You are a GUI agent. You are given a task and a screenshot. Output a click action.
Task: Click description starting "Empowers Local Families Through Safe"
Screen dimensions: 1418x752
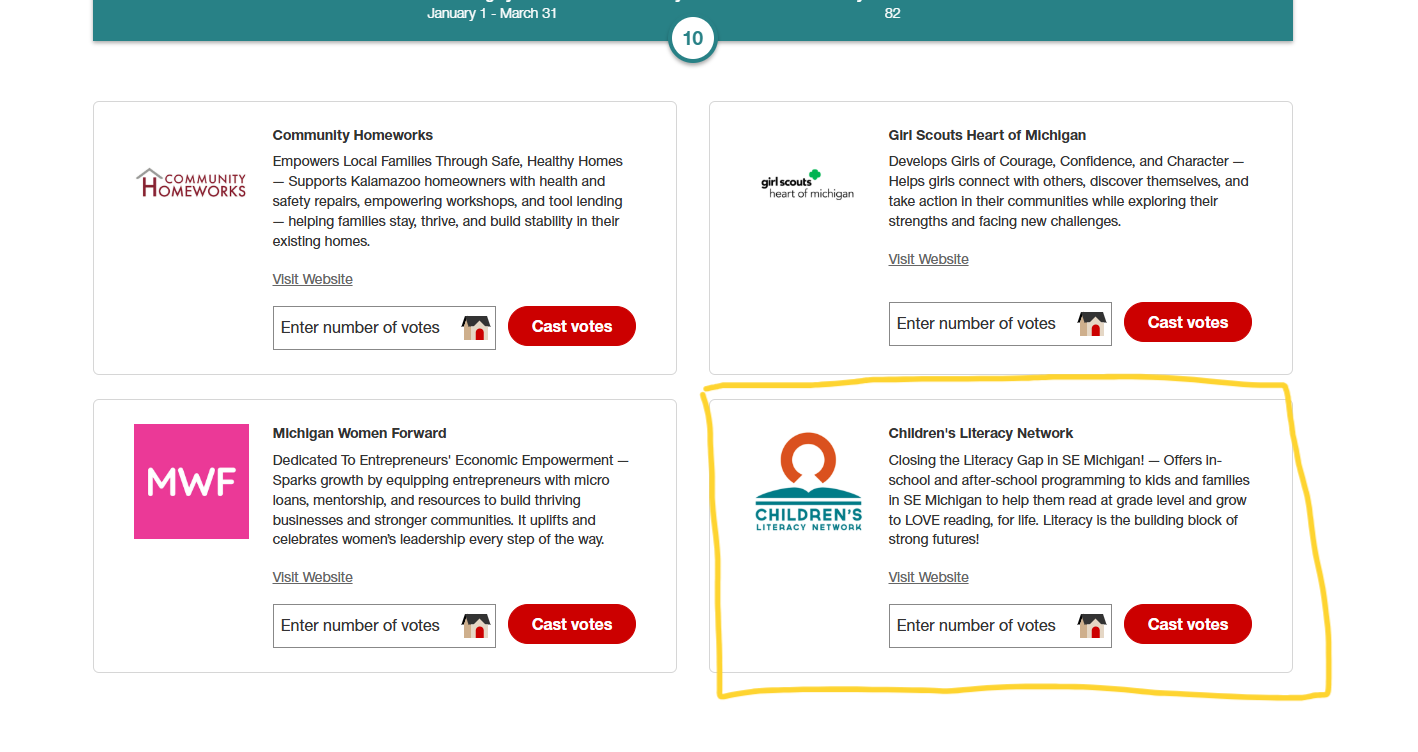click(x=448, y=201)
